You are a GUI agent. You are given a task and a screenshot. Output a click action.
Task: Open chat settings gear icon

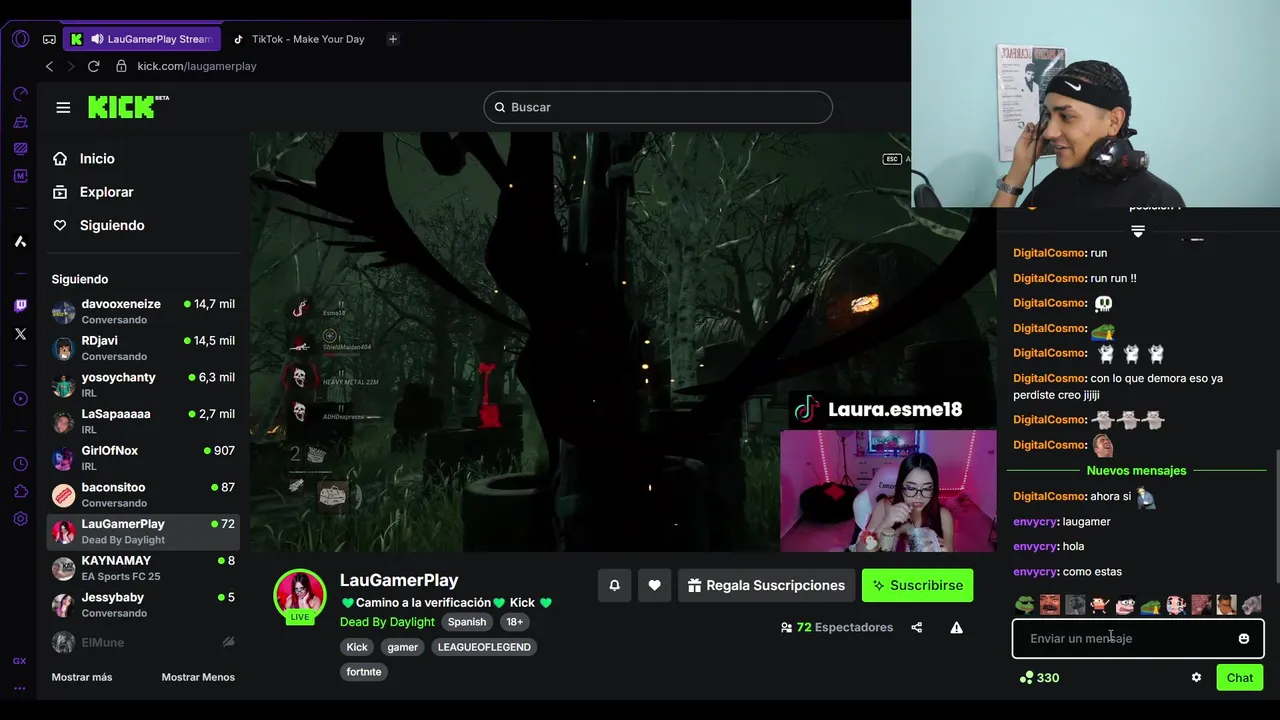pyautogui.click(x=1196, y=678)
